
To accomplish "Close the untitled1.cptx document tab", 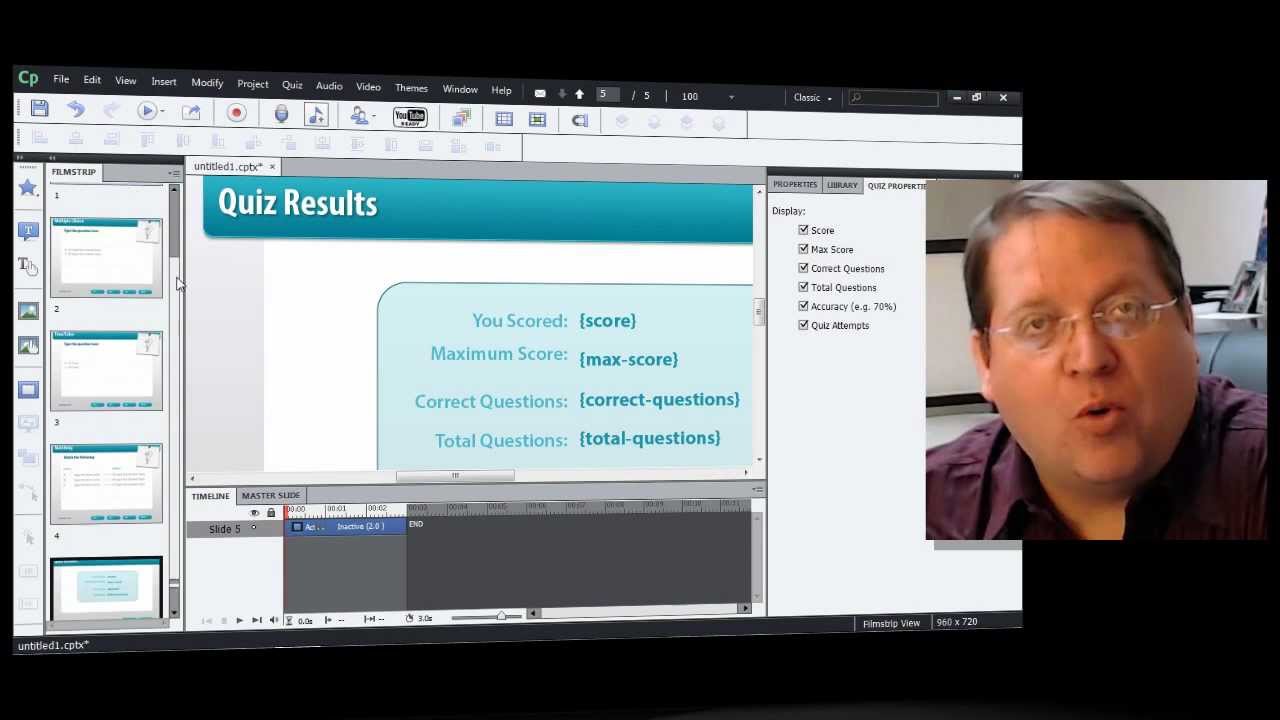I will click(272, 167).
